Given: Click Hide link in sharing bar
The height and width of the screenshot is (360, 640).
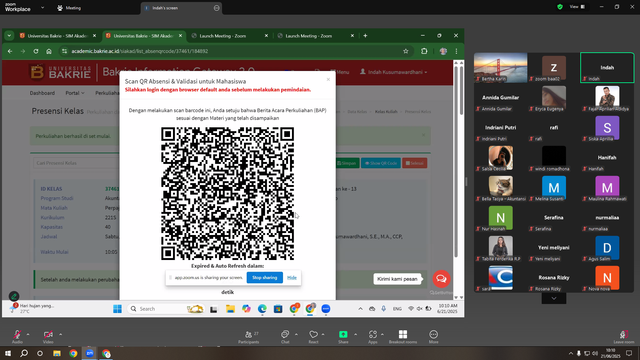Looking at the screenshot, I should (292, 278).
